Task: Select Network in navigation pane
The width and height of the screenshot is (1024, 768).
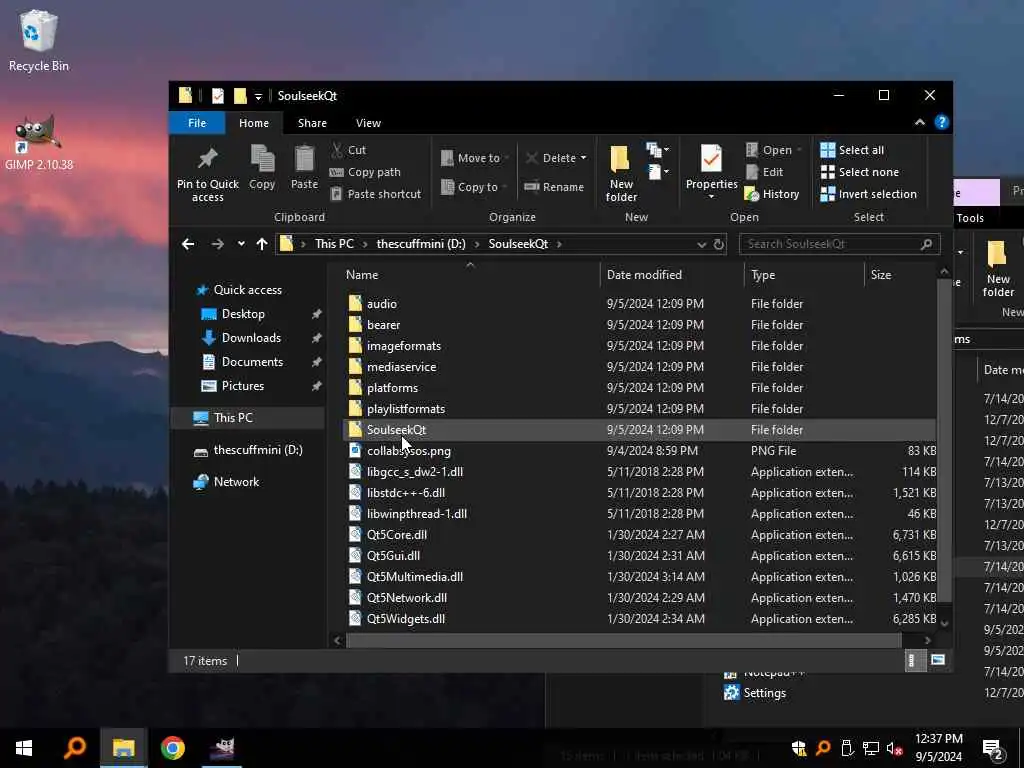Action: pos(236,482)
